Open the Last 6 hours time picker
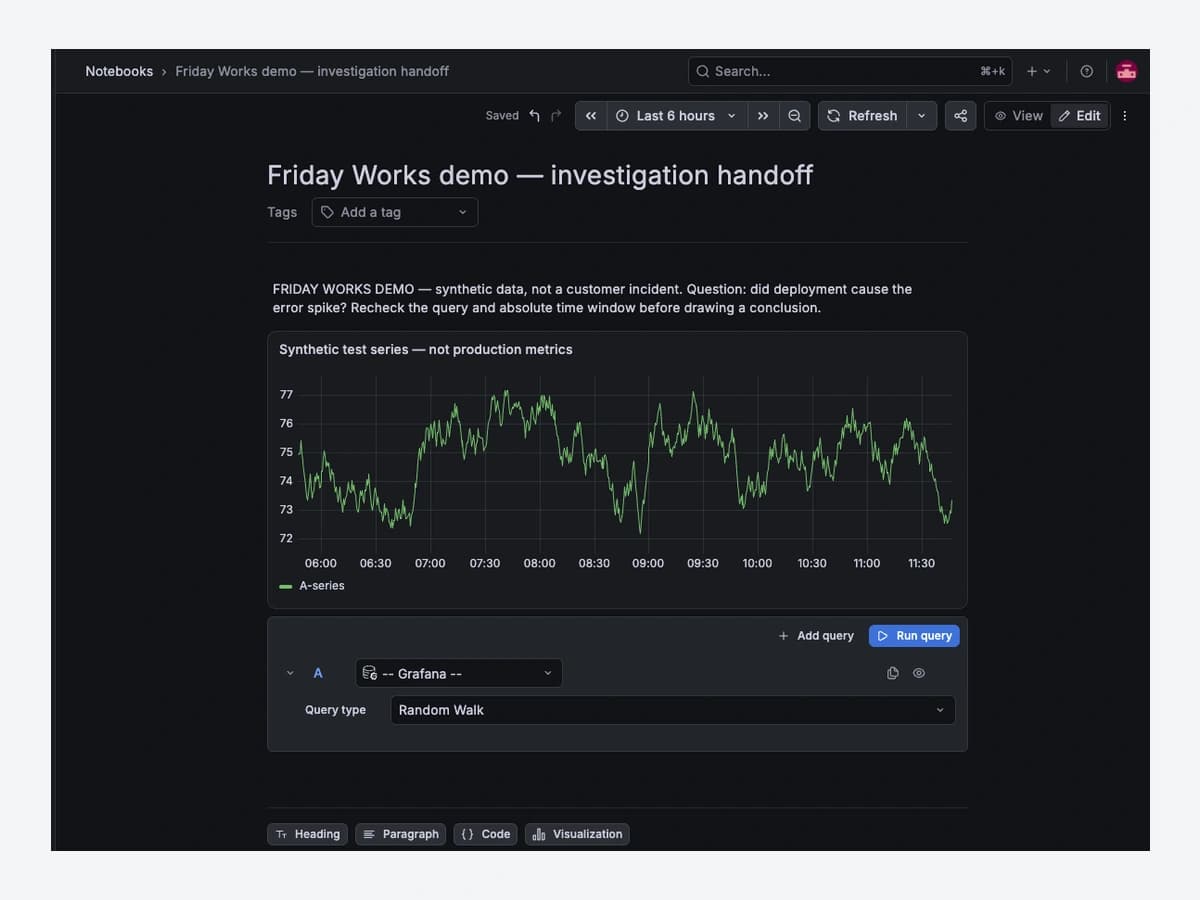Viewport: 1200px width, 900px height. pyautogui.click(x=676, y=116)
